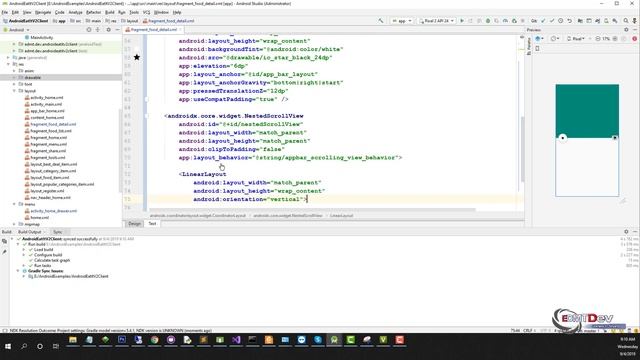Click the 'app' breadcrumb in navigation bar
Screen dimensions: 640x360
tap(59, 21)
